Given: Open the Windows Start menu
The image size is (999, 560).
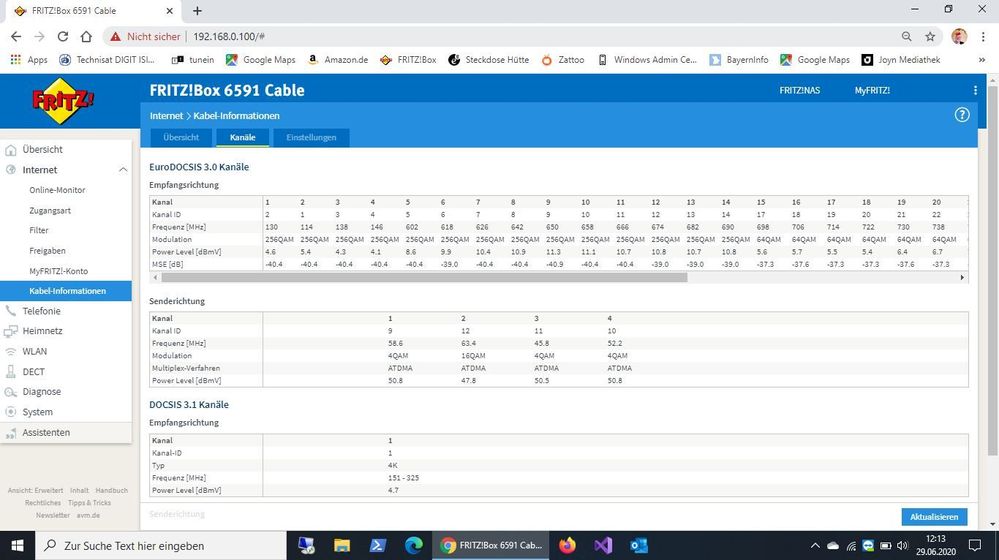Looking at the screenshot, I should click(x=17, y=546).
